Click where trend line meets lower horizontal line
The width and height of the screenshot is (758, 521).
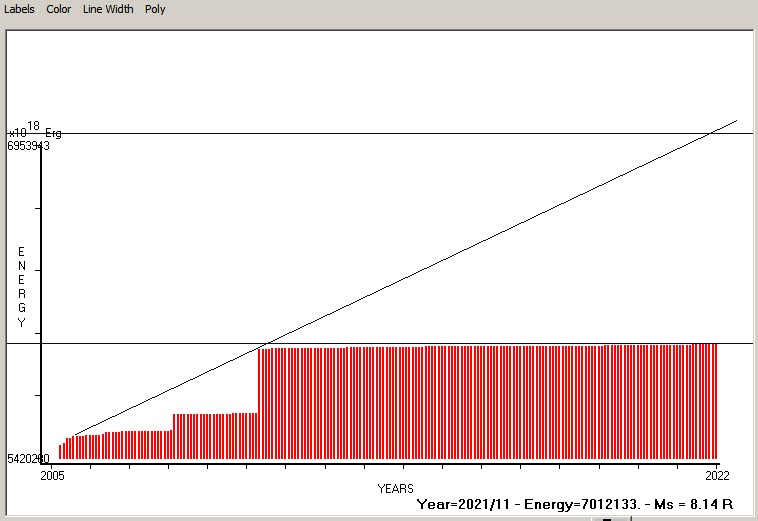click(262, 343)
